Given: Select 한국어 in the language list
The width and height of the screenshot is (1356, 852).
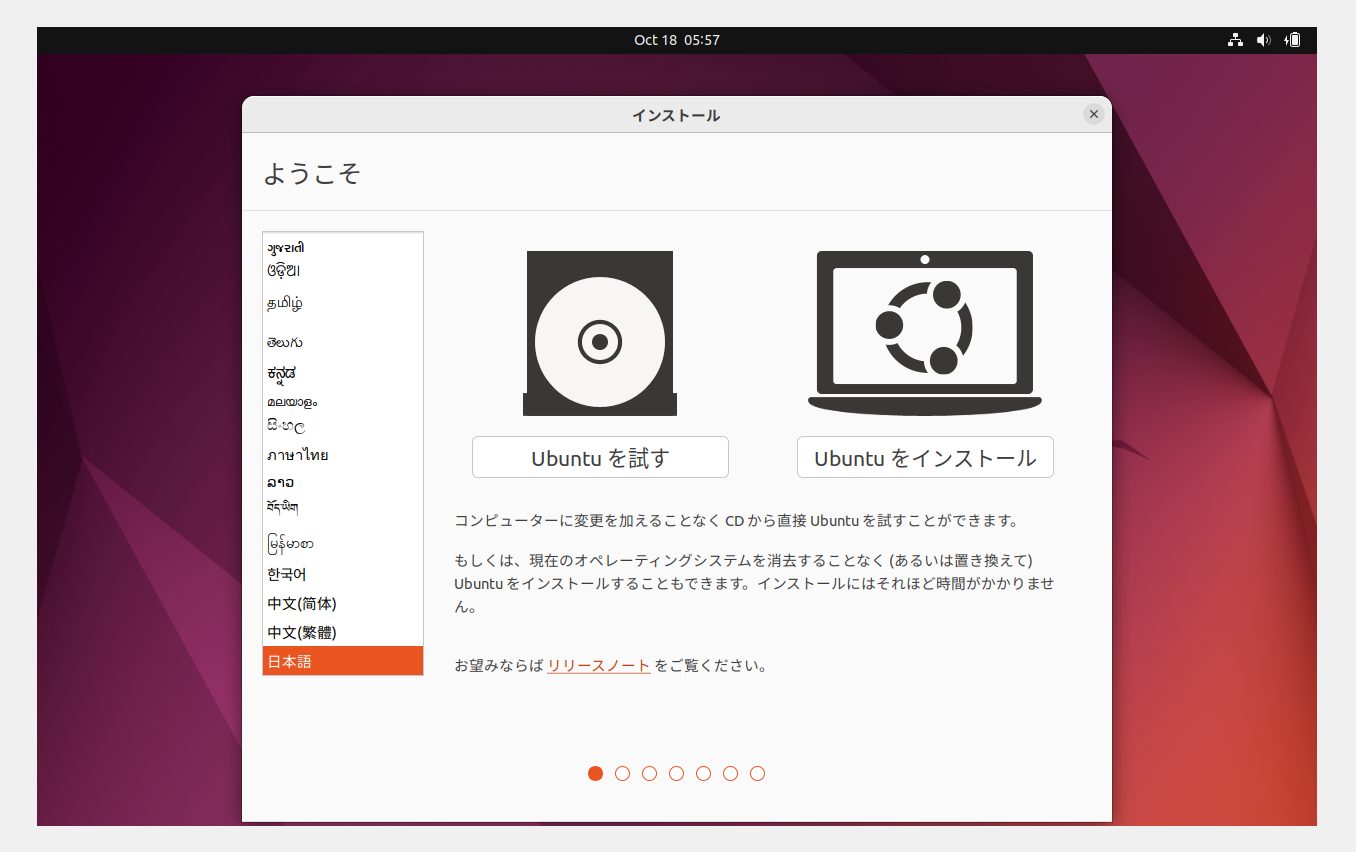Looking at the screenshot, I should 343,575.
